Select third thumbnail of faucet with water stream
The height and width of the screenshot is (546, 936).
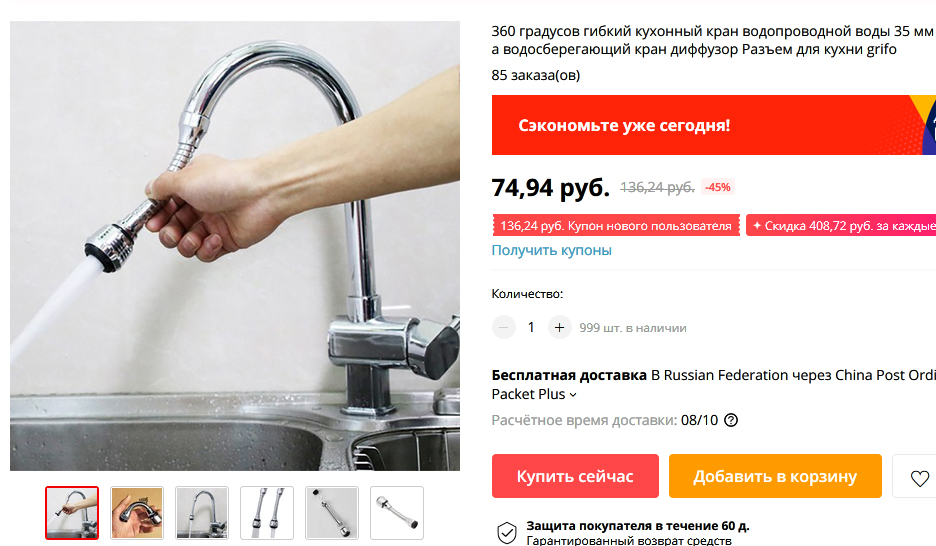202,513
